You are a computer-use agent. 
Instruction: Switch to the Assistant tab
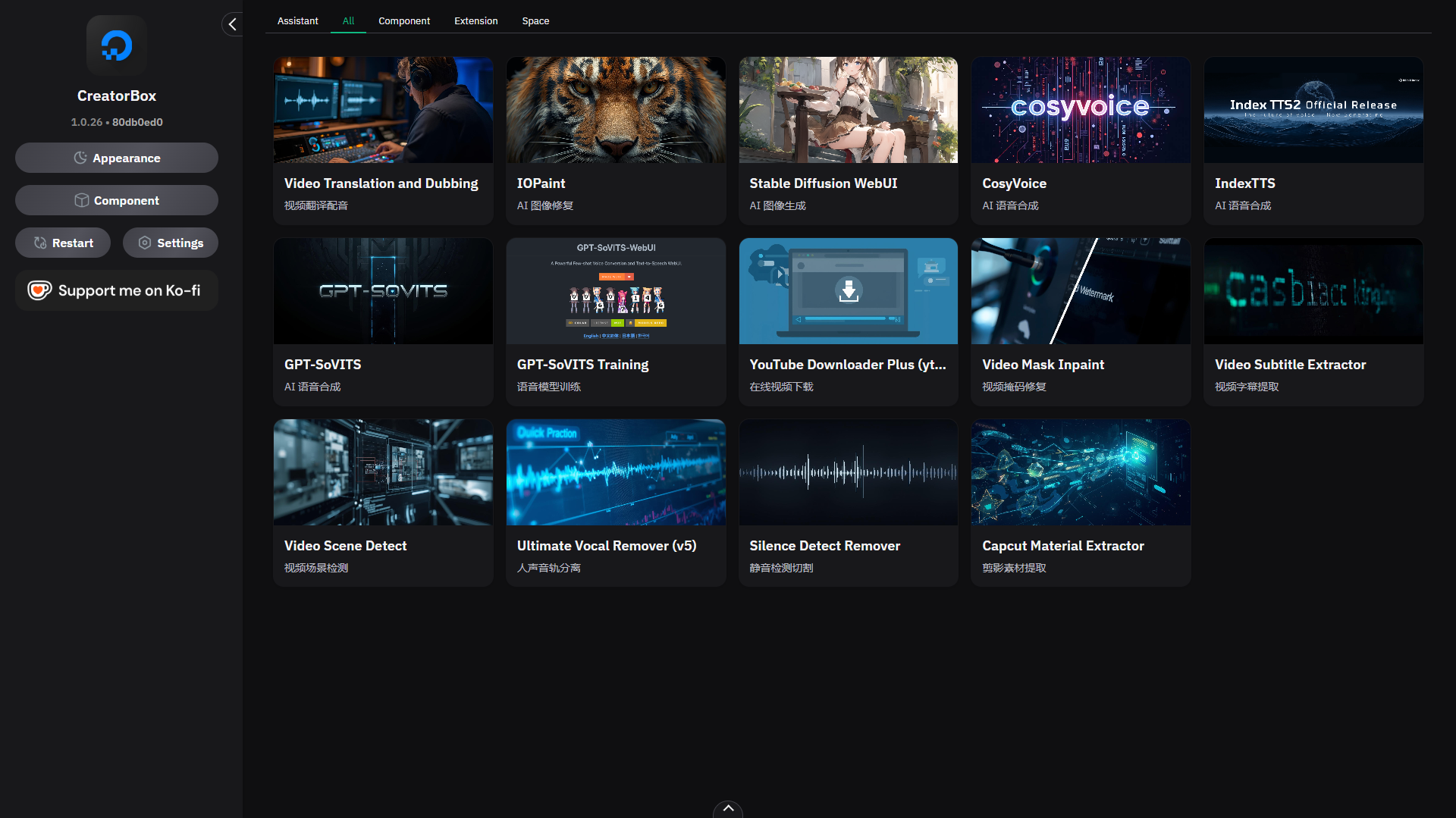tap(297, 20)
